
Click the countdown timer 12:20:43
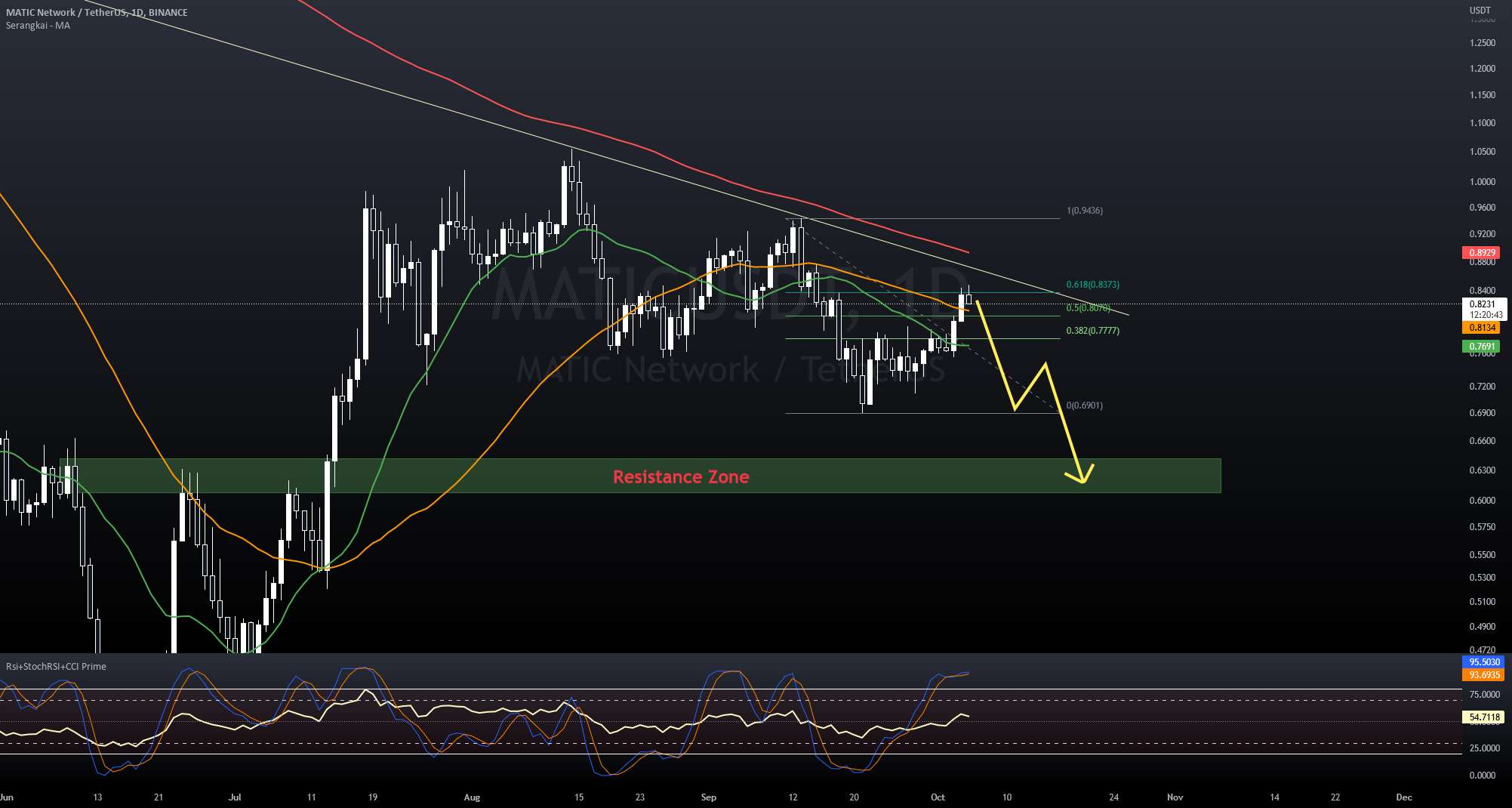(x=1486, y=315)
